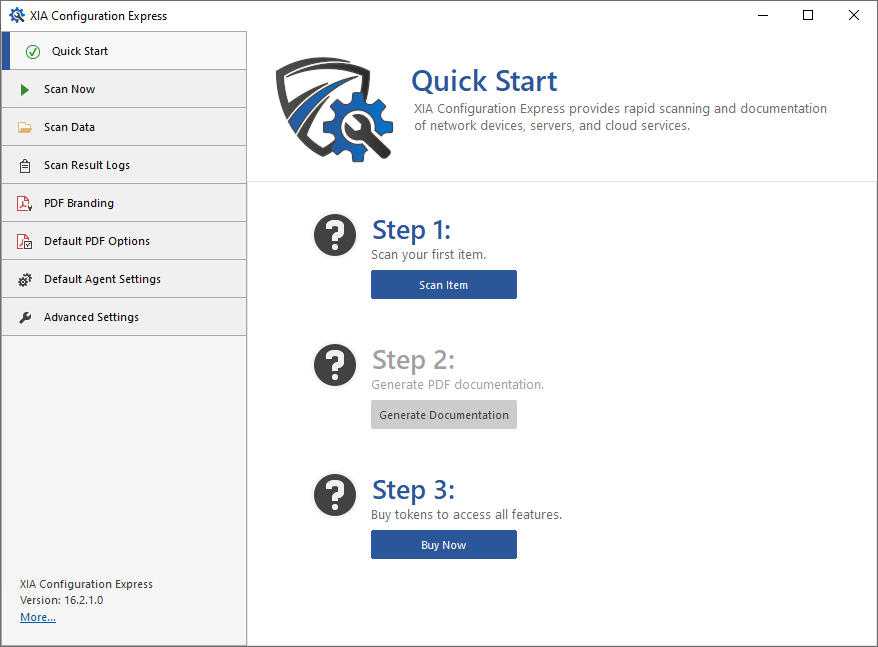Click the PDF Branding document icon
The width and height of the screenshot is (878, 647).
tap(25, 203)
